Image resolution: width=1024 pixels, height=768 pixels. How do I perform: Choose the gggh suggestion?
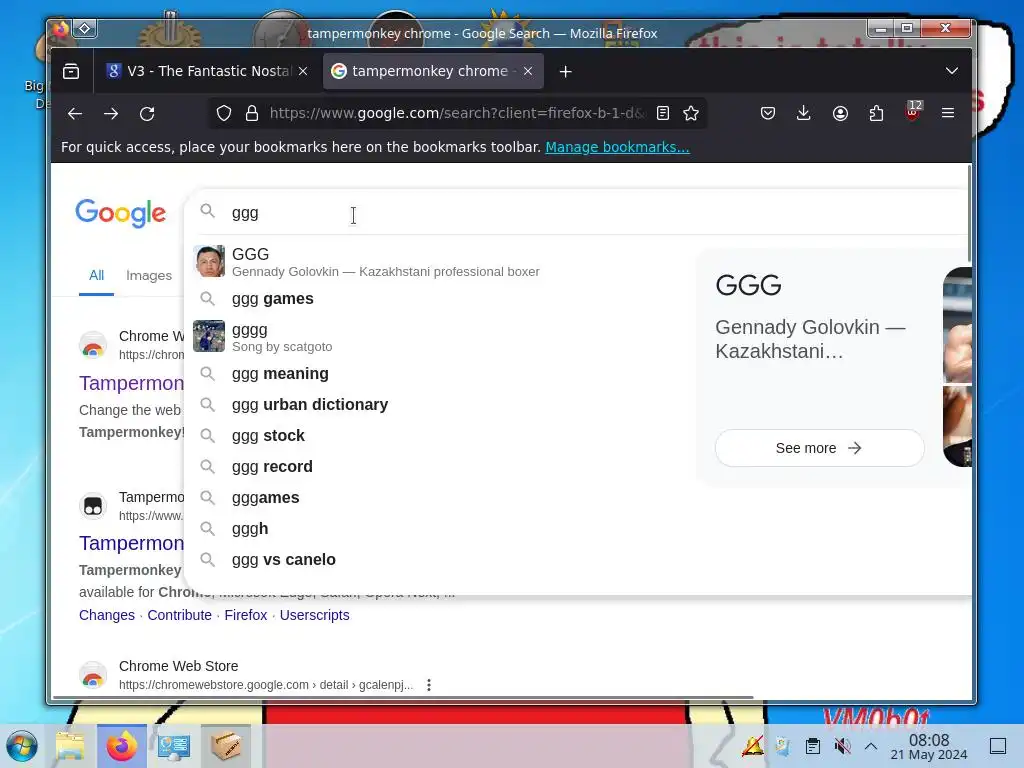click(x=438, y=529)
